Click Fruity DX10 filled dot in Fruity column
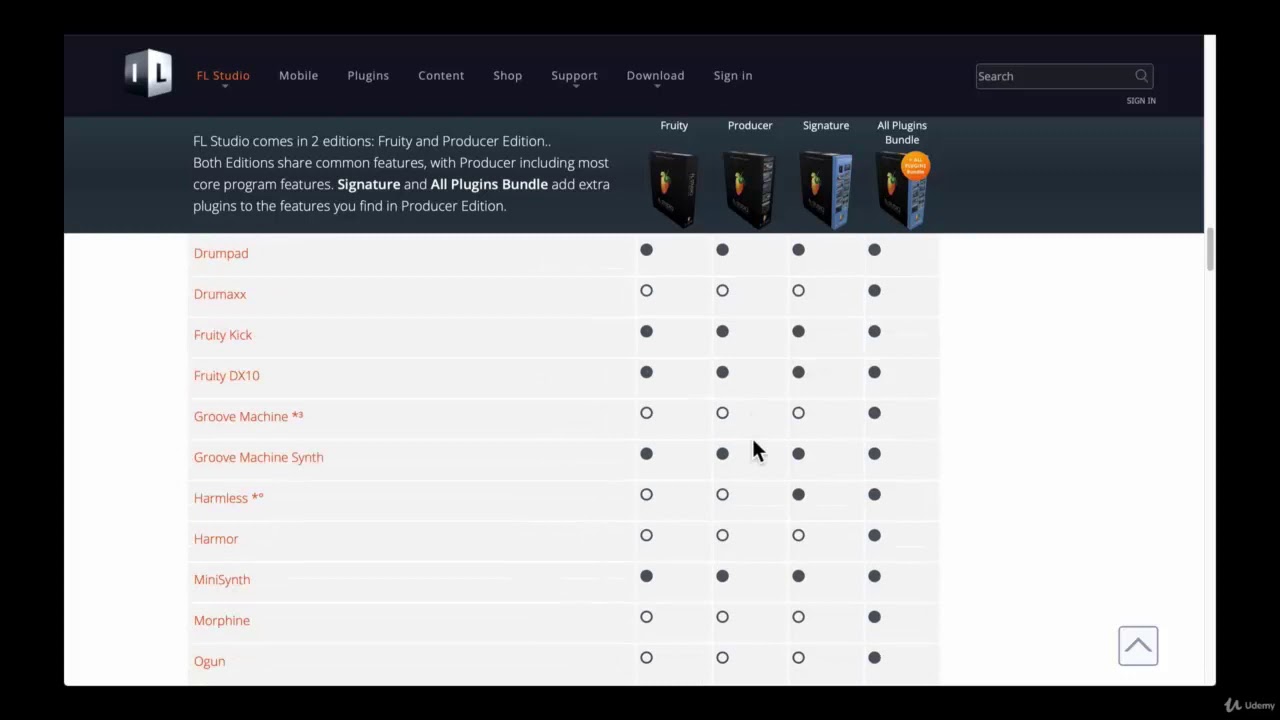 646,372
